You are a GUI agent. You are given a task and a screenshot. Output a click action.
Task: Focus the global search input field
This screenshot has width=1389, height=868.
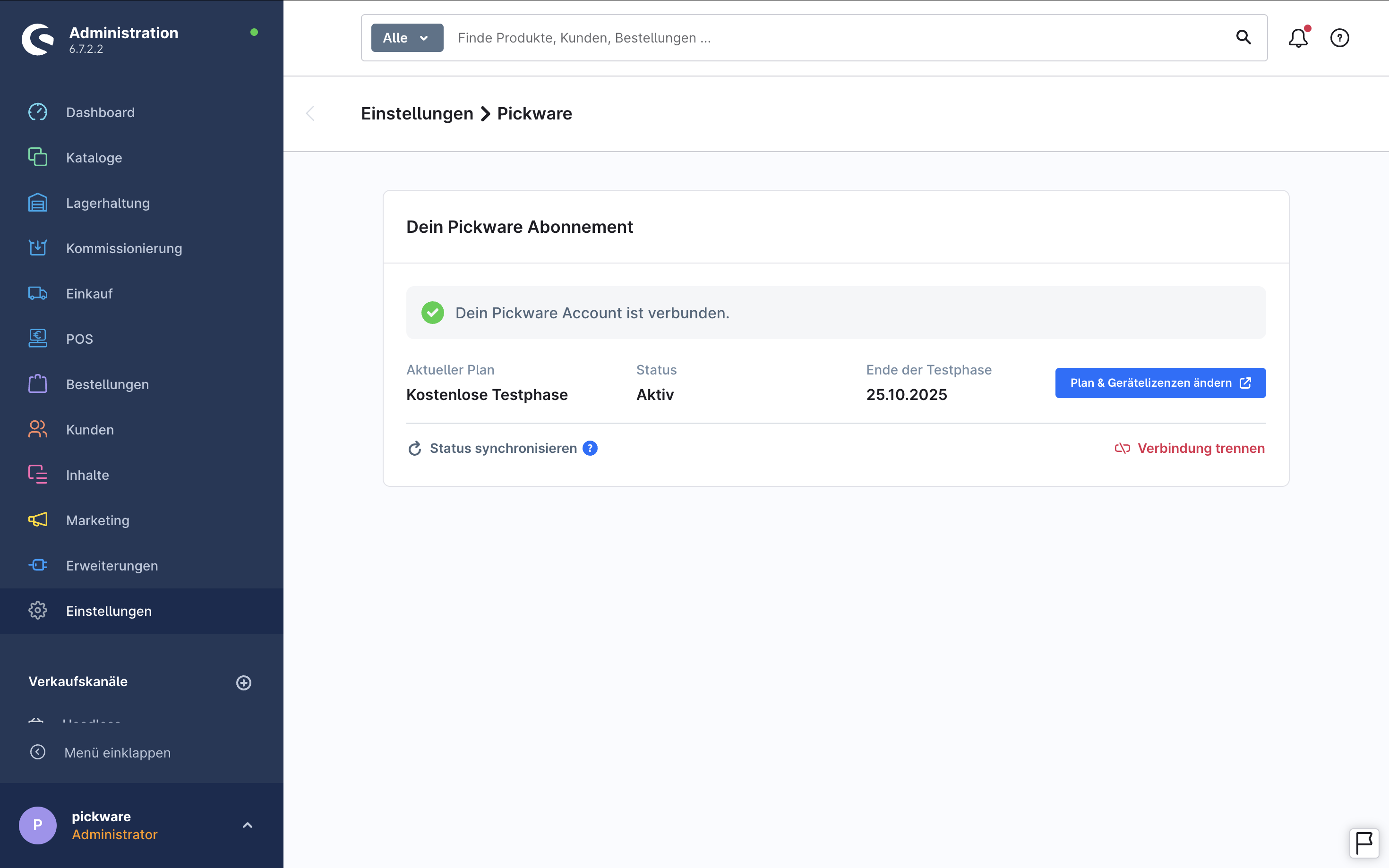pyautogui.click(x=832, y=38)
